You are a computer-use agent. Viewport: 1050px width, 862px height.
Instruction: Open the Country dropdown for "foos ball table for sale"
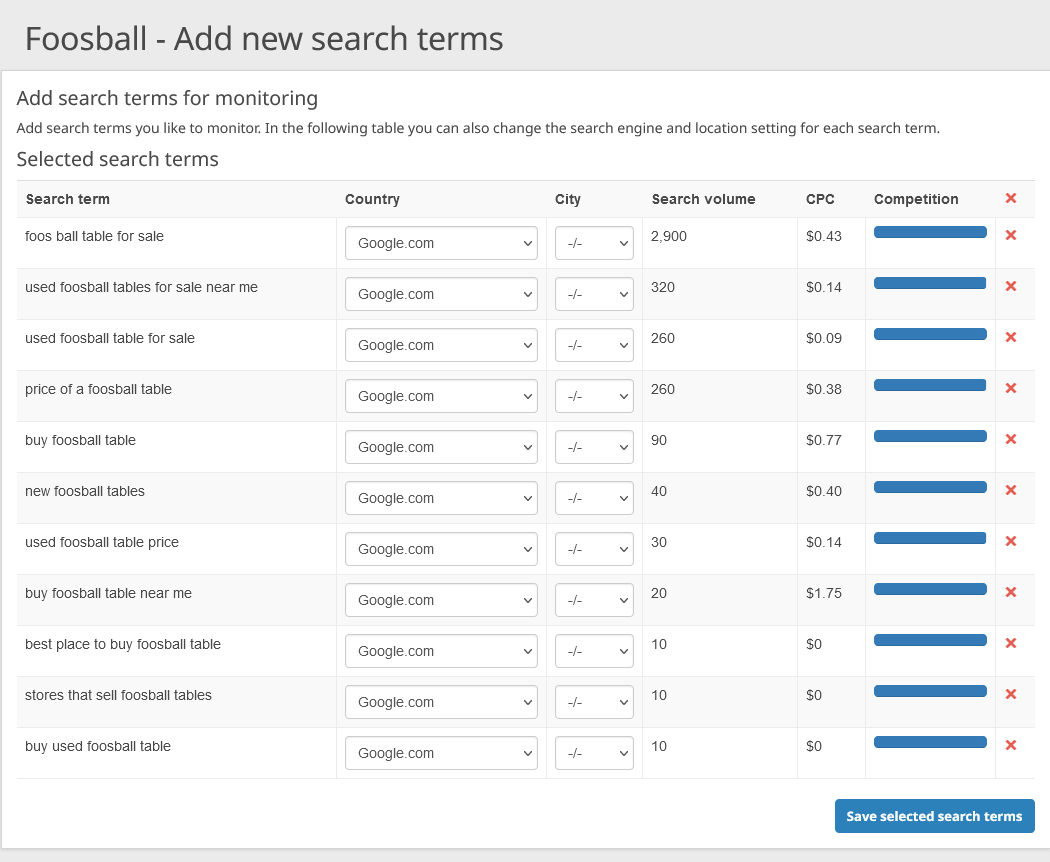tap(441, 243)
